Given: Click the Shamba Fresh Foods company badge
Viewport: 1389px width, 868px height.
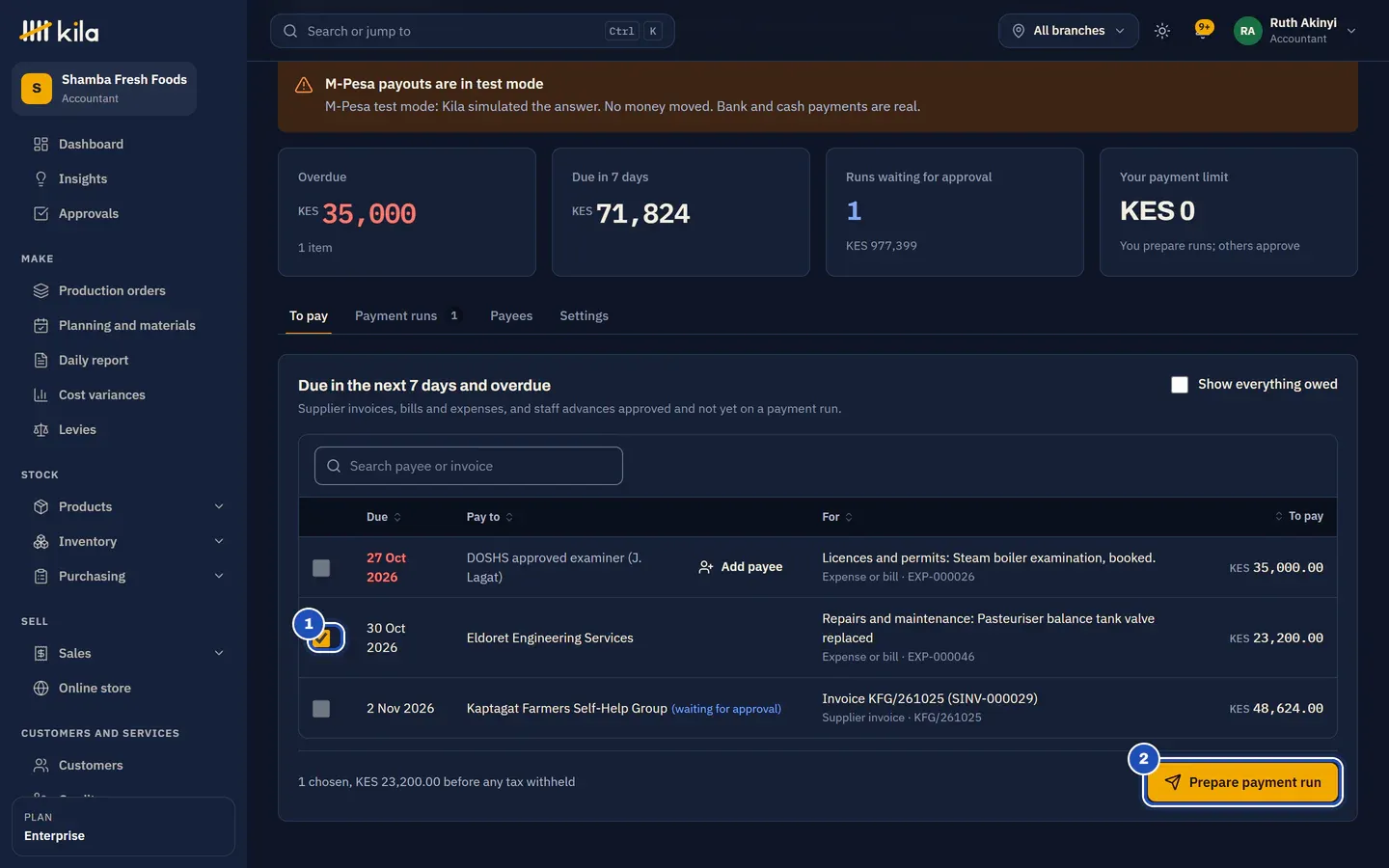Looking at the screenshot, I should (x=104, y=89).
